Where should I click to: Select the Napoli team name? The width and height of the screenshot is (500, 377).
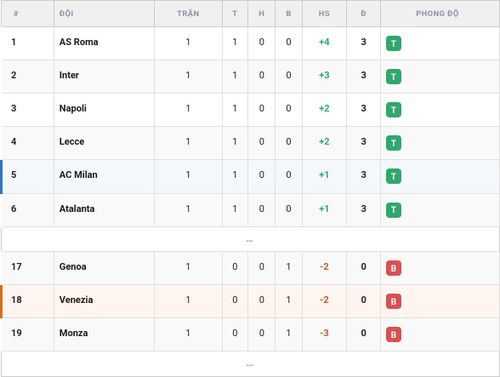pyautogui.click(x=73, y=108)
